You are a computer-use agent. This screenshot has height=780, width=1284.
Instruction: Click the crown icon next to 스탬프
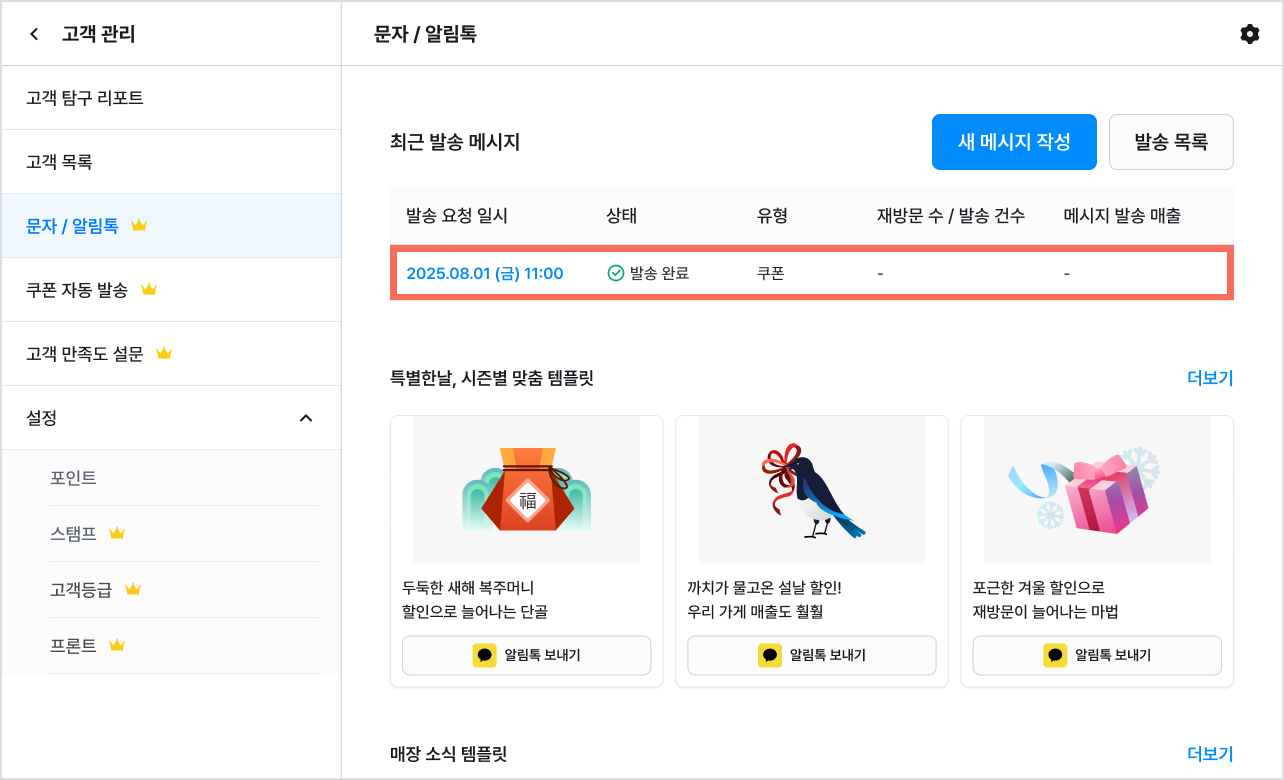point(117,533)
